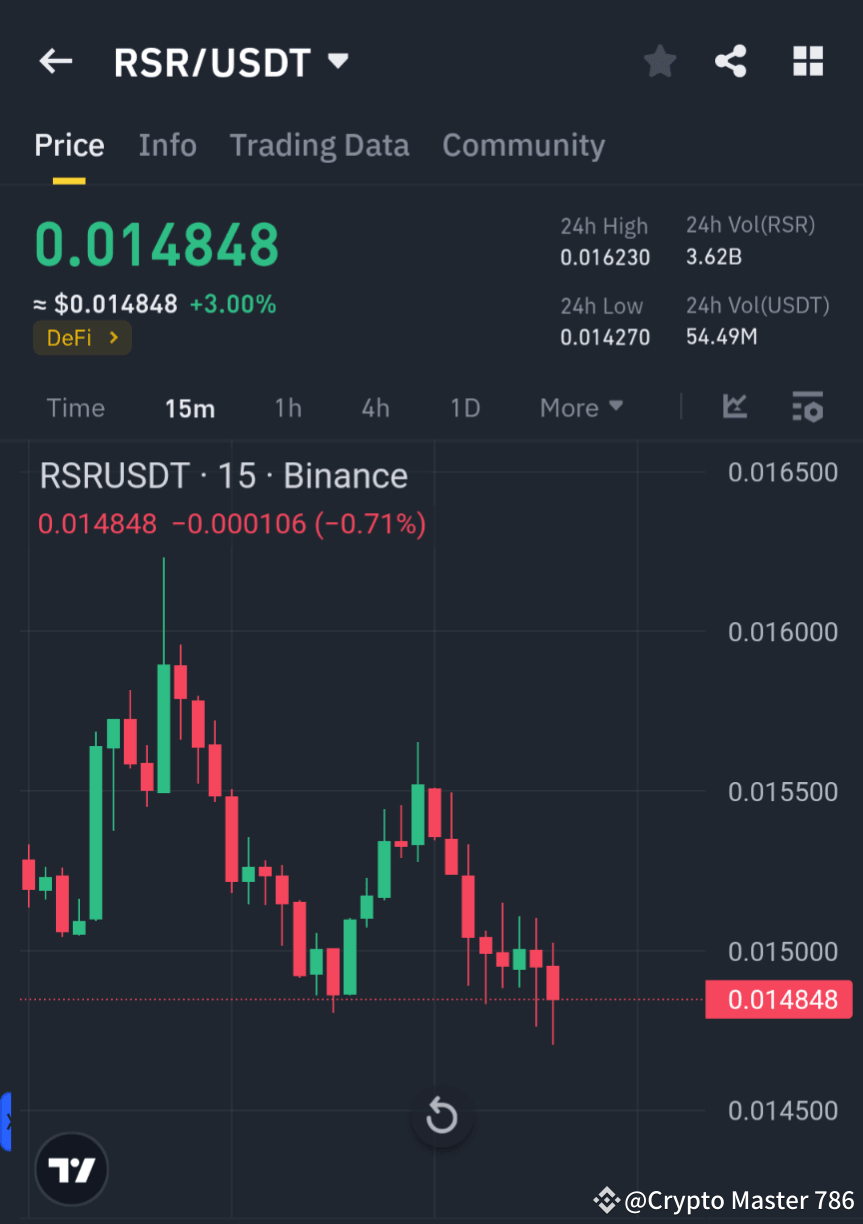
Task: Open the Community tab
Action: (x=523, y=145)
